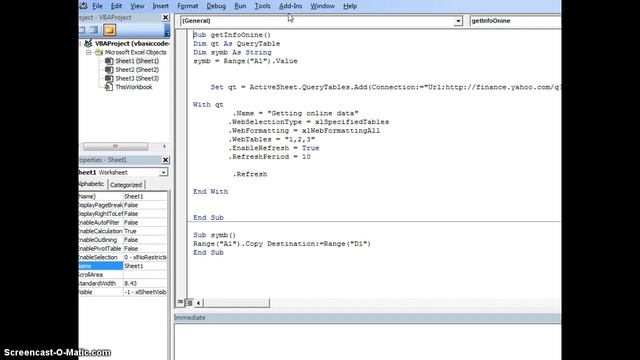Click the (Name) property value Sheet1
Screen dimensions: 640x360
click(145, 196)
